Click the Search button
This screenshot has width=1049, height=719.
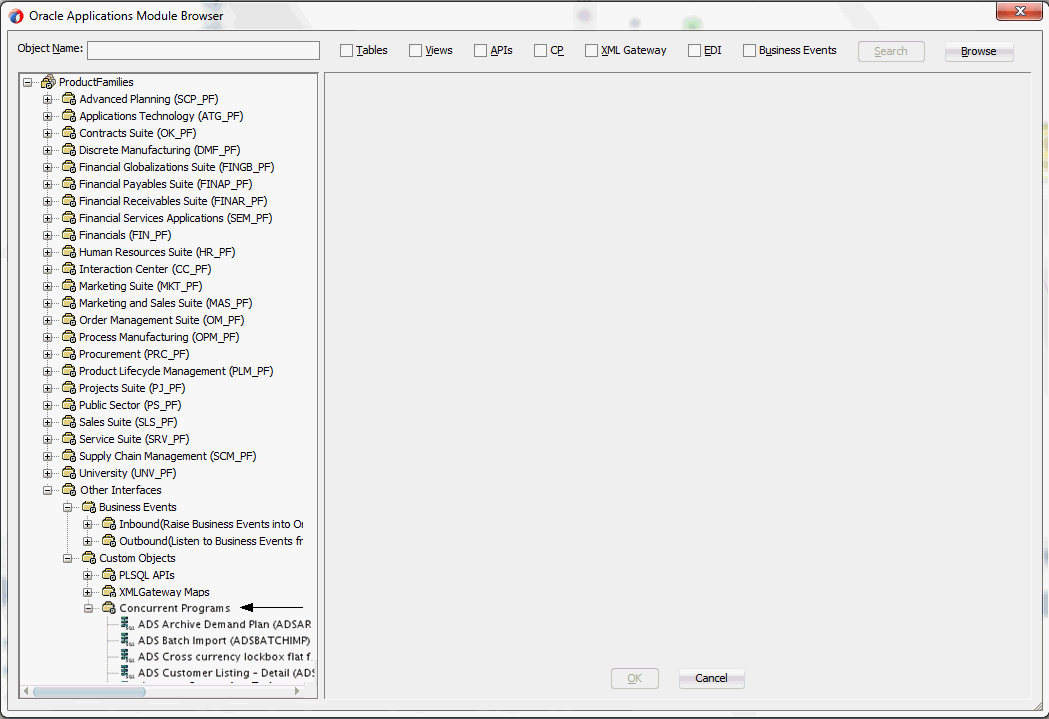(x=891, y=52)
